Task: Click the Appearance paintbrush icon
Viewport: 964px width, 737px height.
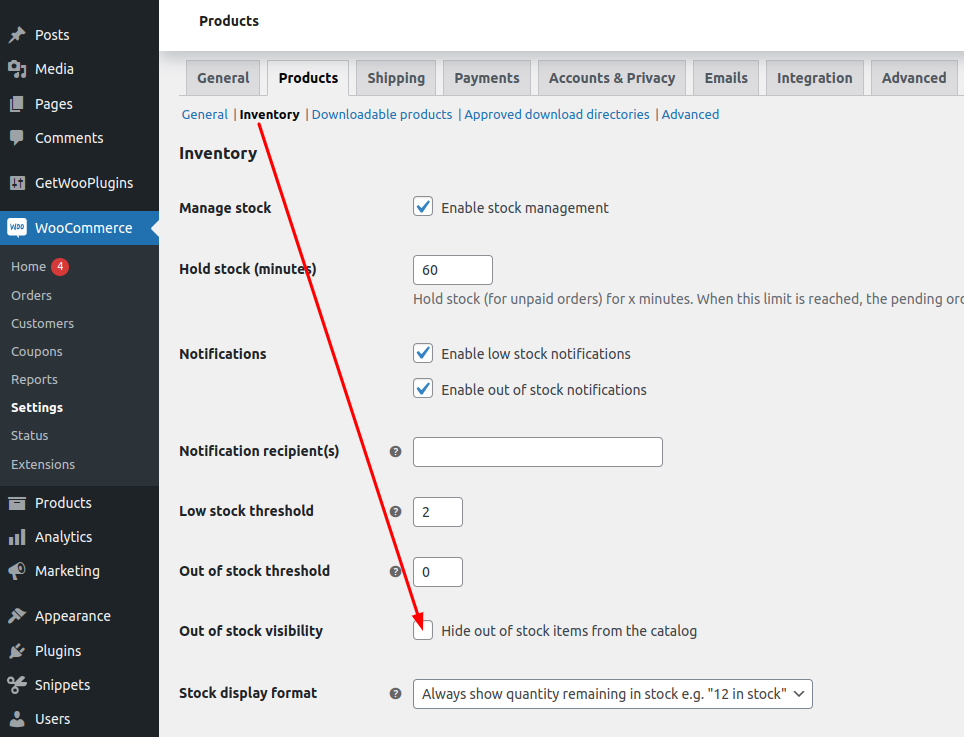Action: 17,616
